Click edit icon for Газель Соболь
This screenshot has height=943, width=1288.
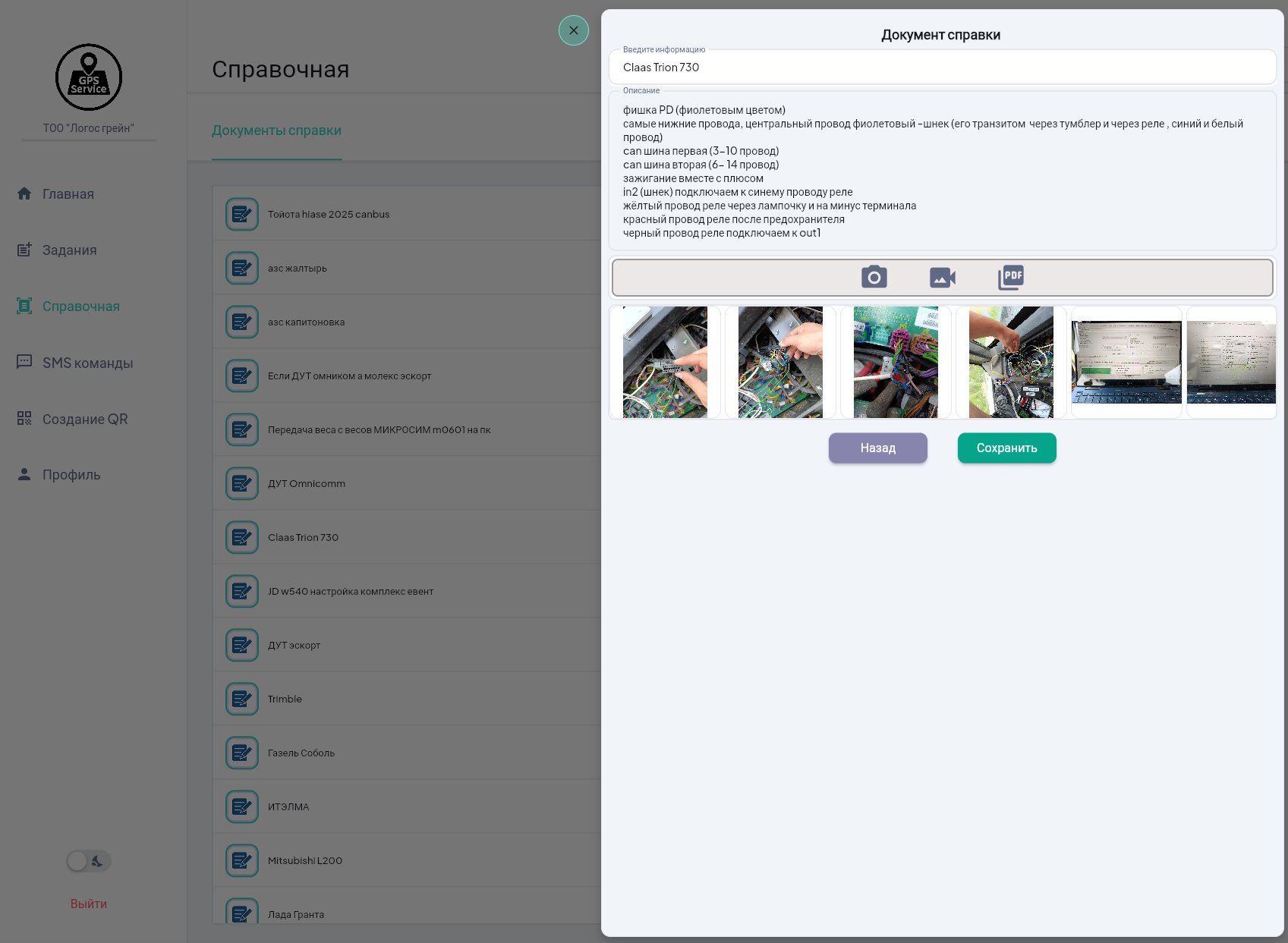coord(242,753)
